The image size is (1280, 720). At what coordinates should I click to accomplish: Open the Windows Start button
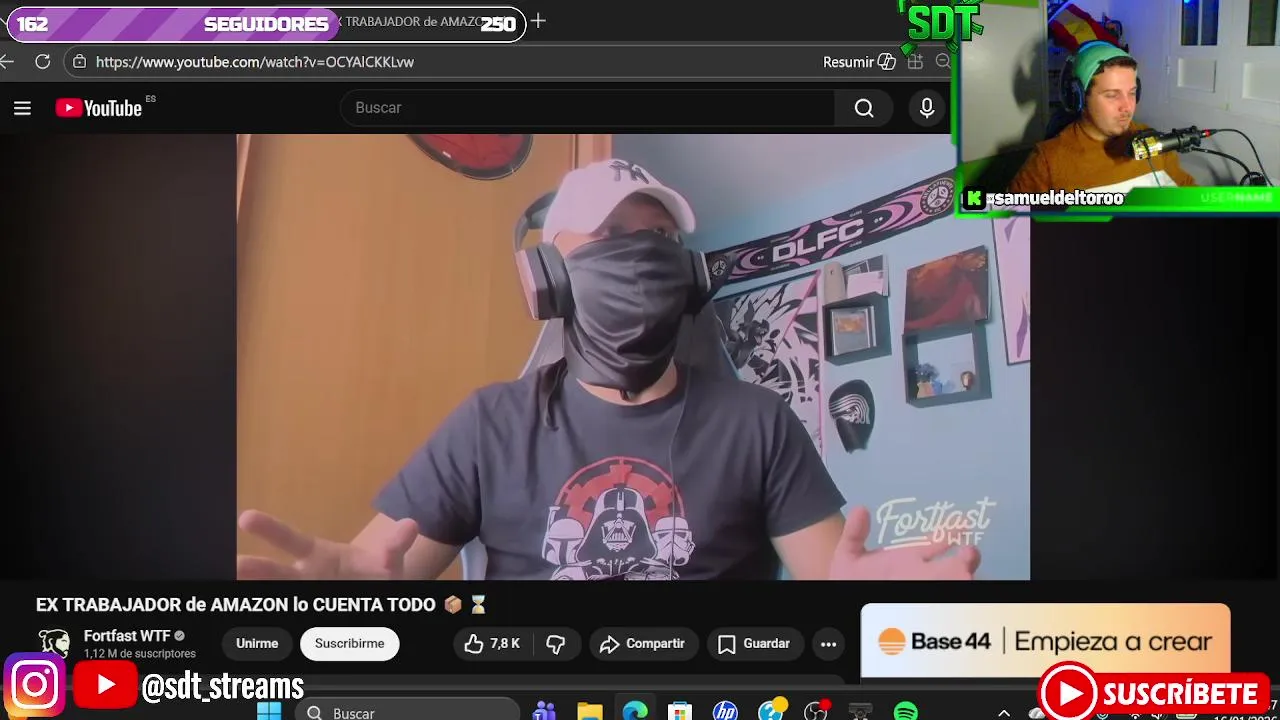click(x=269, y=711)
